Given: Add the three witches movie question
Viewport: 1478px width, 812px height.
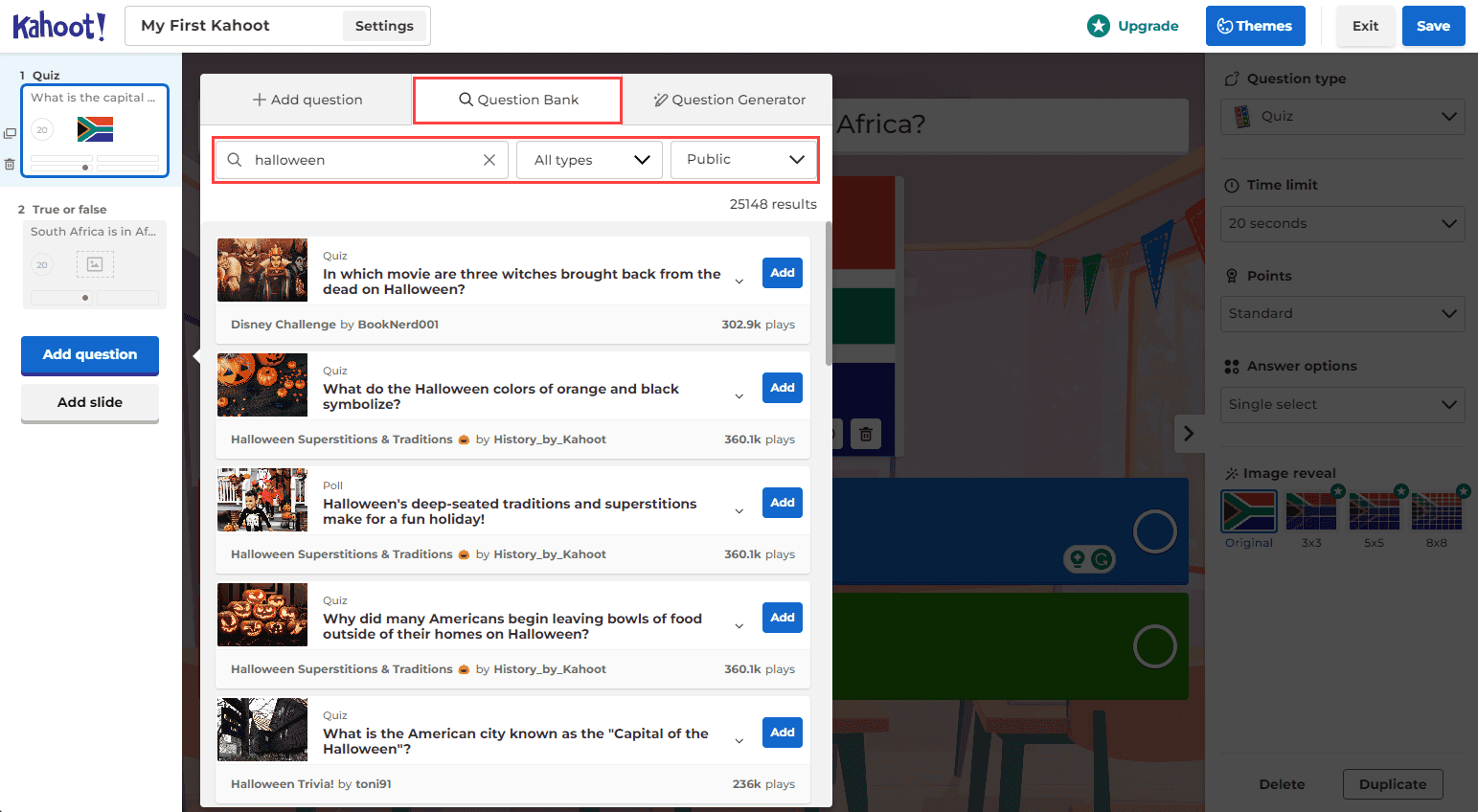Looking at the screenshot, I should 783,273.
